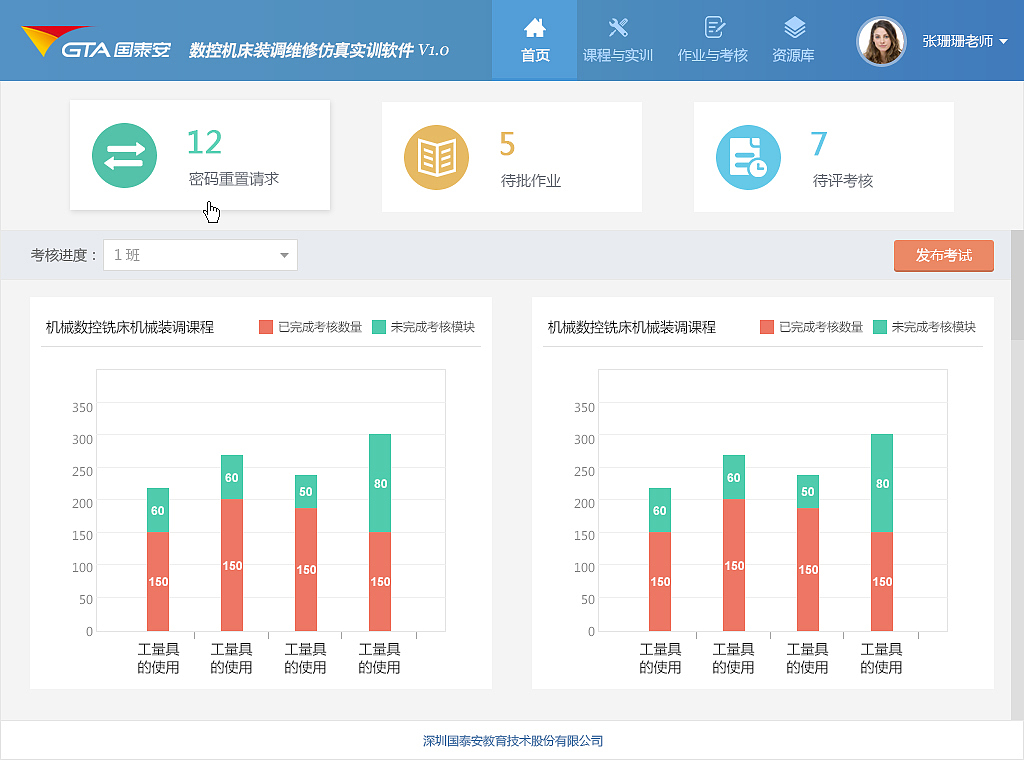The height and width of the screenshot is (760, 1024).
Task: Switch to 资源库 tab
Action: [x=793, y=40]
